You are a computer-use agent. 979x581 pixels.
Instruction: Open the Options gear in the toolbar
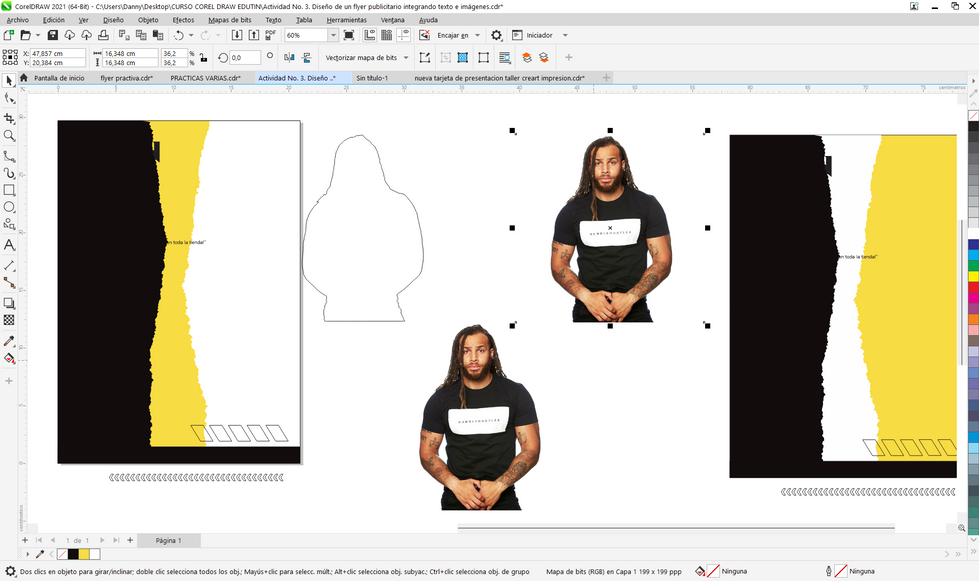click(496, 36)
